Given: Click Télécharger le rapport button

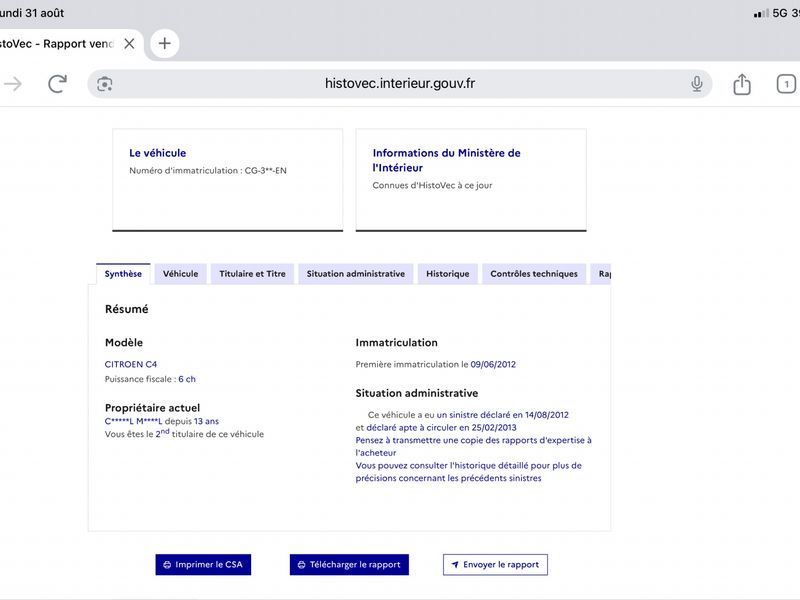Looking at the screenshot, I should pos(349,565).
